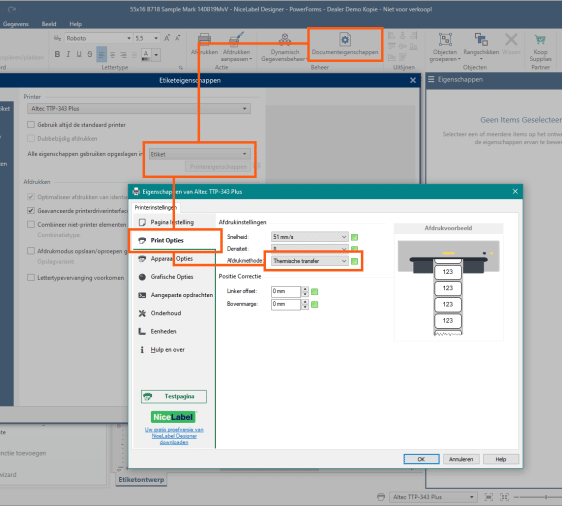Toggle italic formatting
The image size is (562, 506).
tap(68, 54)
